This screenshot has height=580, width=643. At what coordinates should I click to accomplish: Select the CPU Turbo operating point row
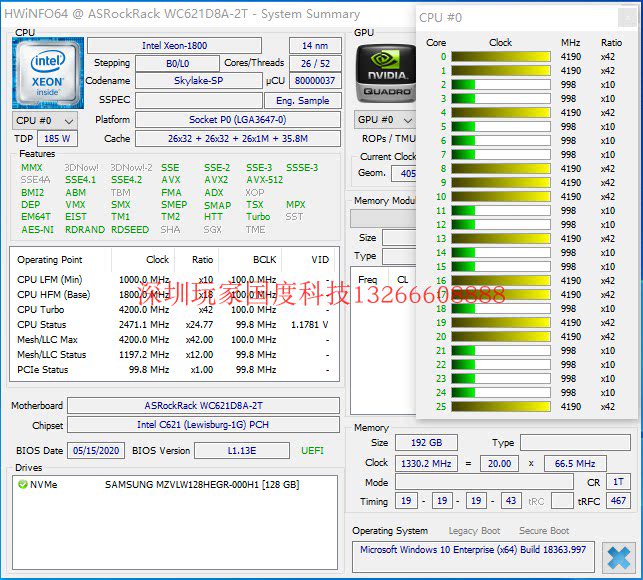coord(174,310)
